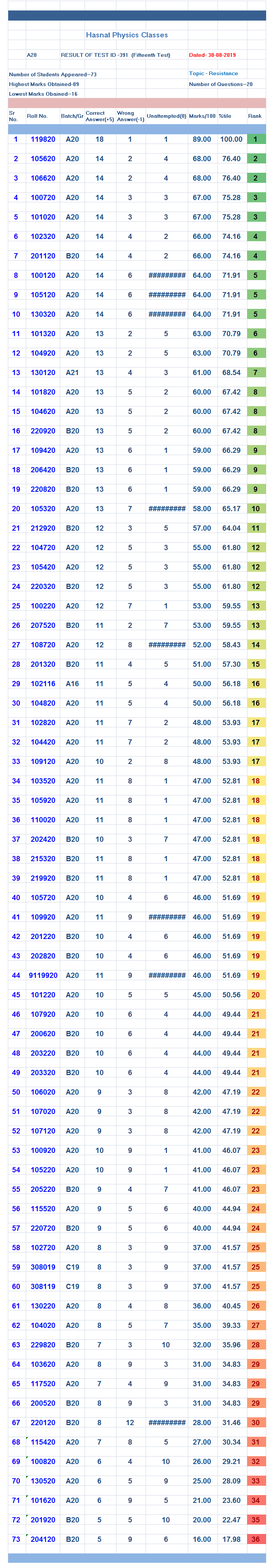Screen dimensions: 274x1568
Task: Select roll number 229820
Action: point(43,1345)
